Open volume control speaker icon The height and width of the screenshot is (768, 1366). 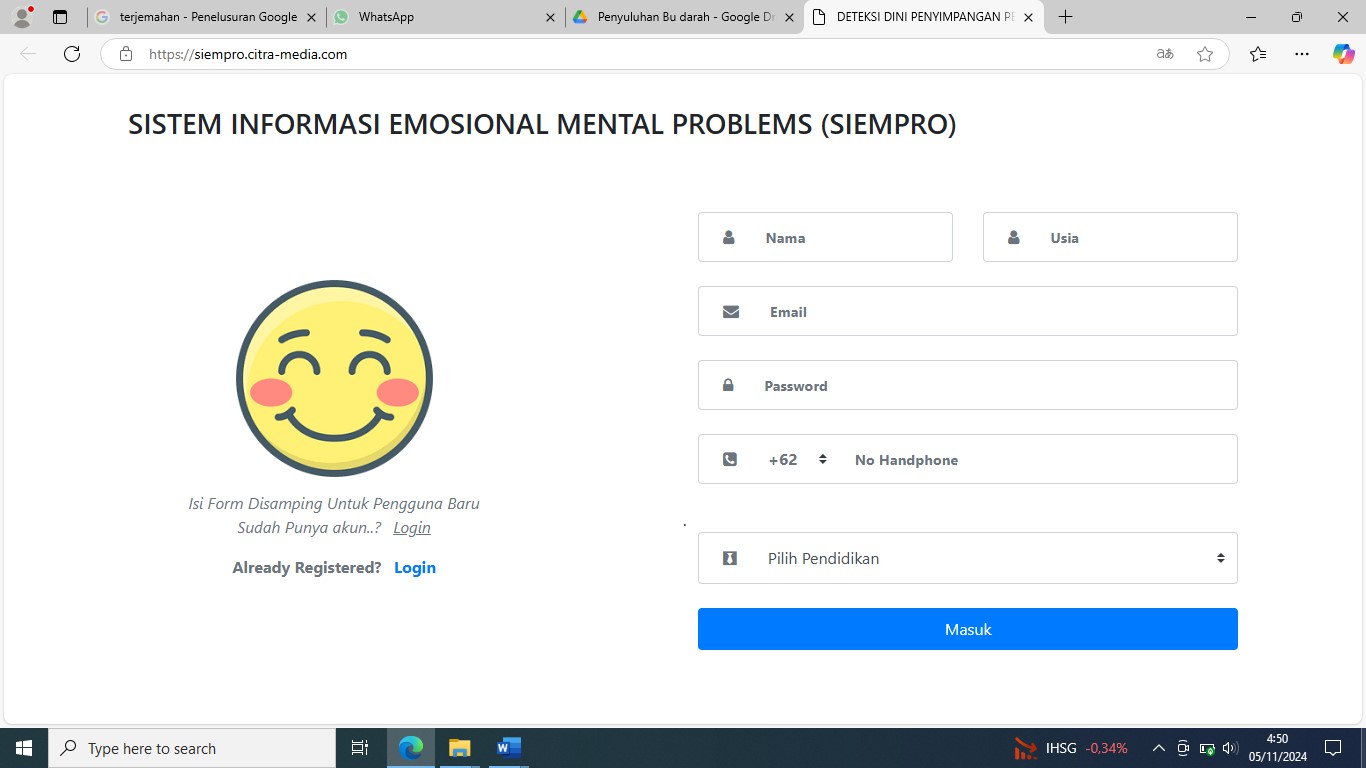coord(1230,748)
